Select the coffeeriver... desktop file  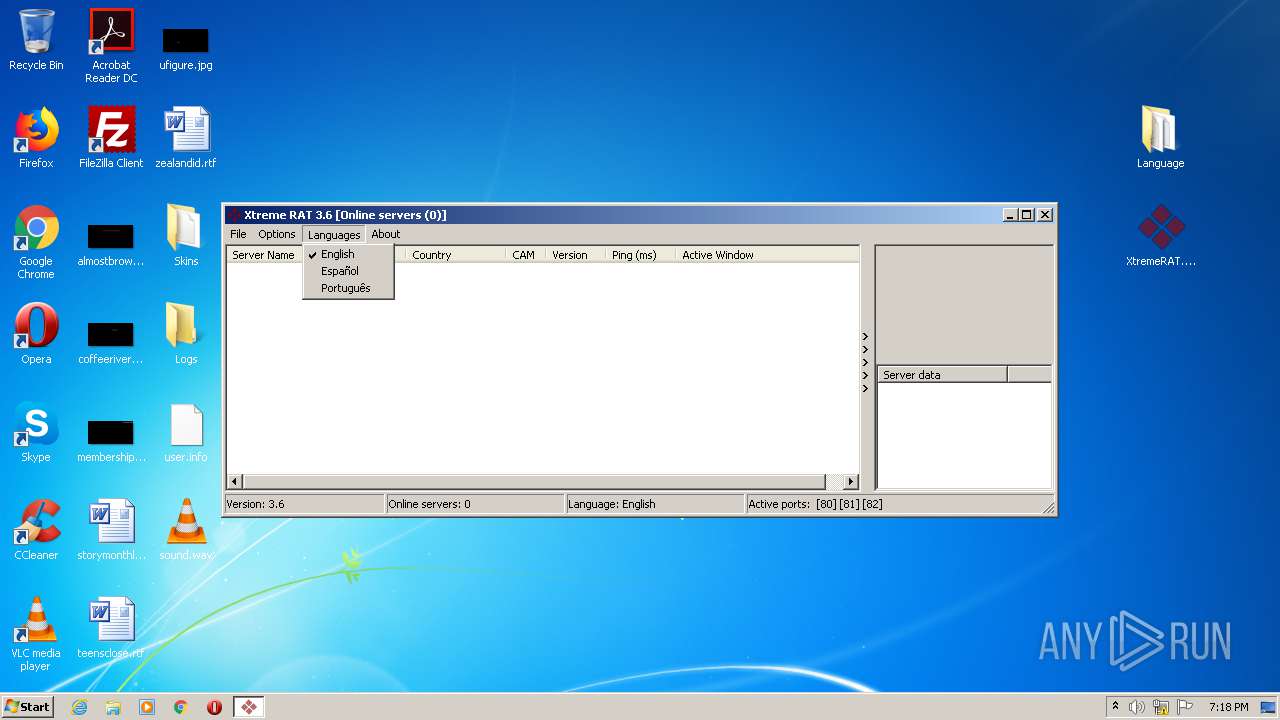111,343
